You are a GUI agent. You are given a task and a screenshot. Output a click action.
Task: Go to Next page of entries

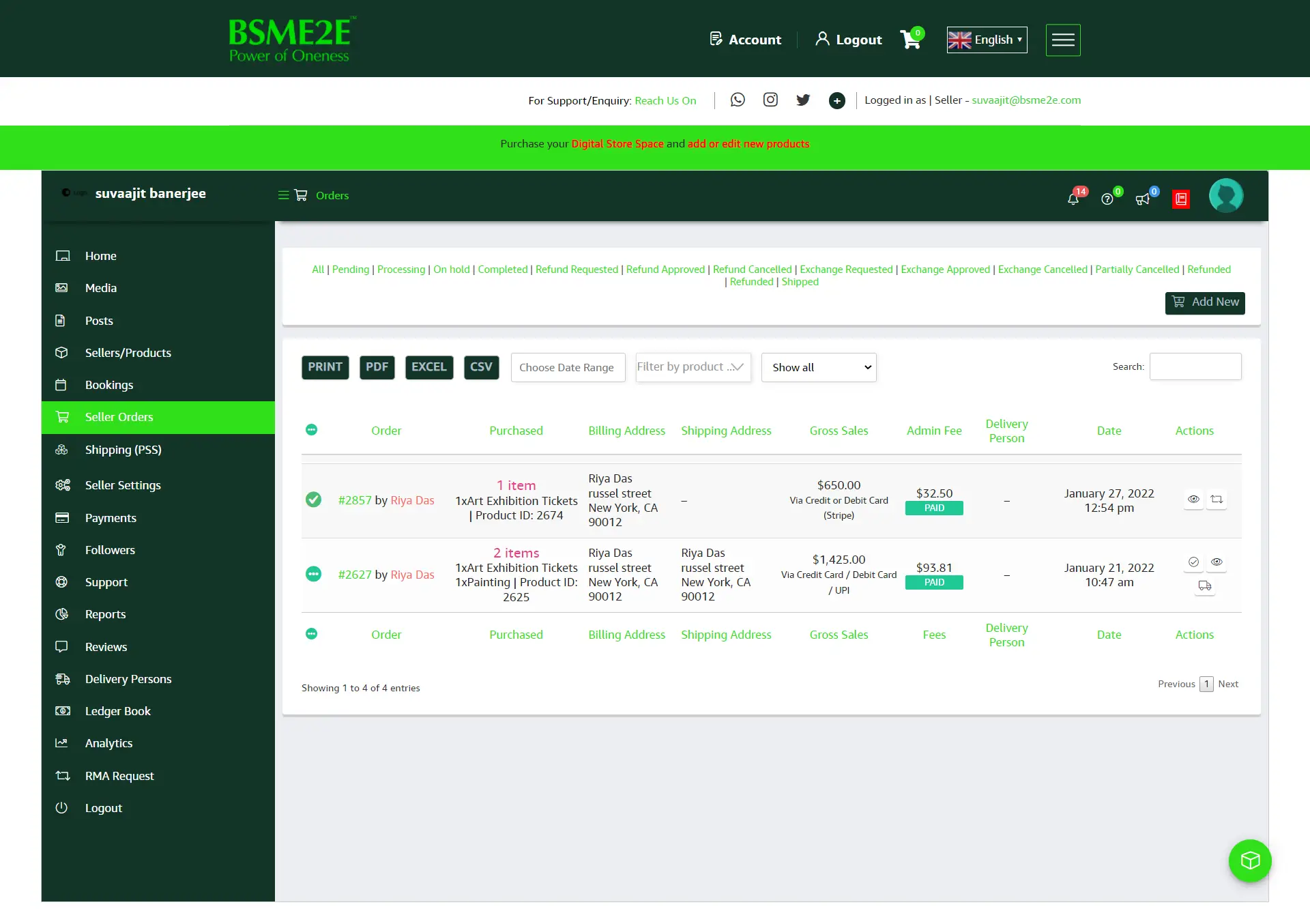click(1228, 684)
